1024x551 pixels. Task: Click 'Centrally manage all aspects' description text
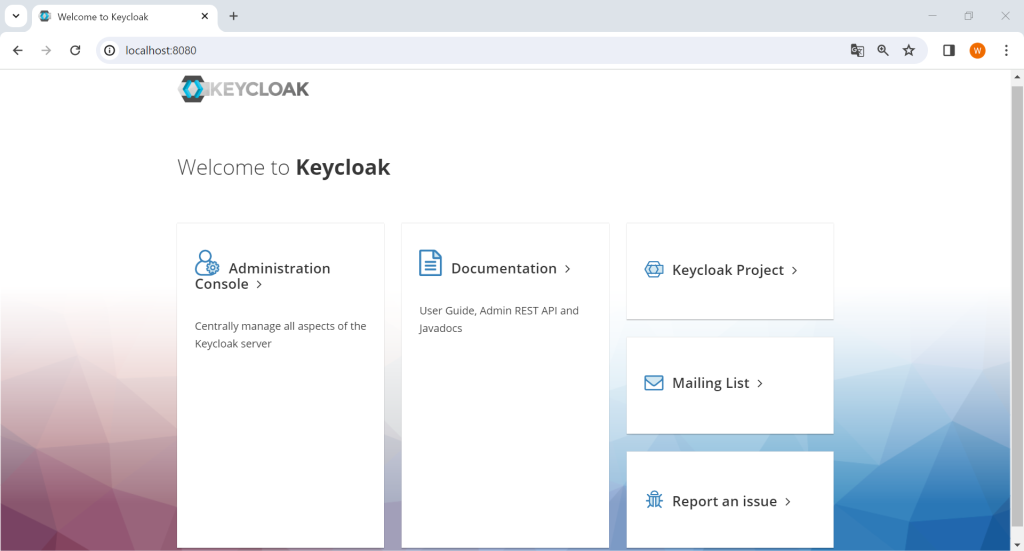[x=280, y=334]
